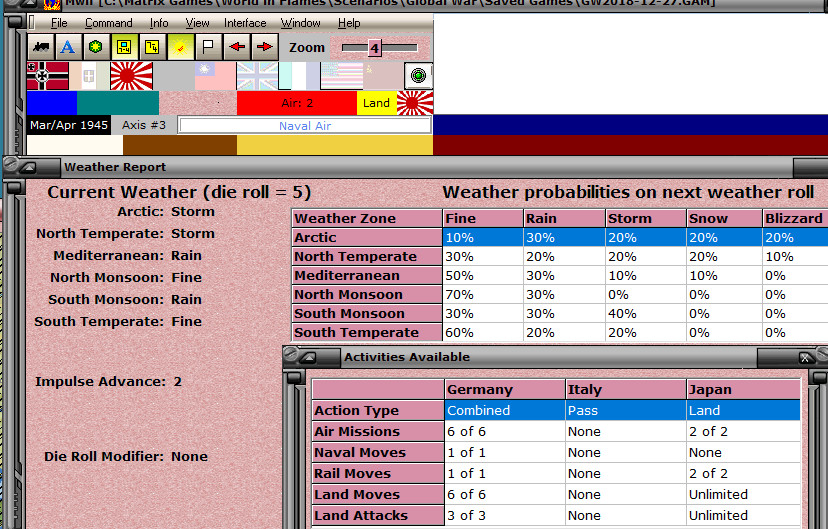Close the Activities Available panel
828x529 pixels.
coord(805,358)
